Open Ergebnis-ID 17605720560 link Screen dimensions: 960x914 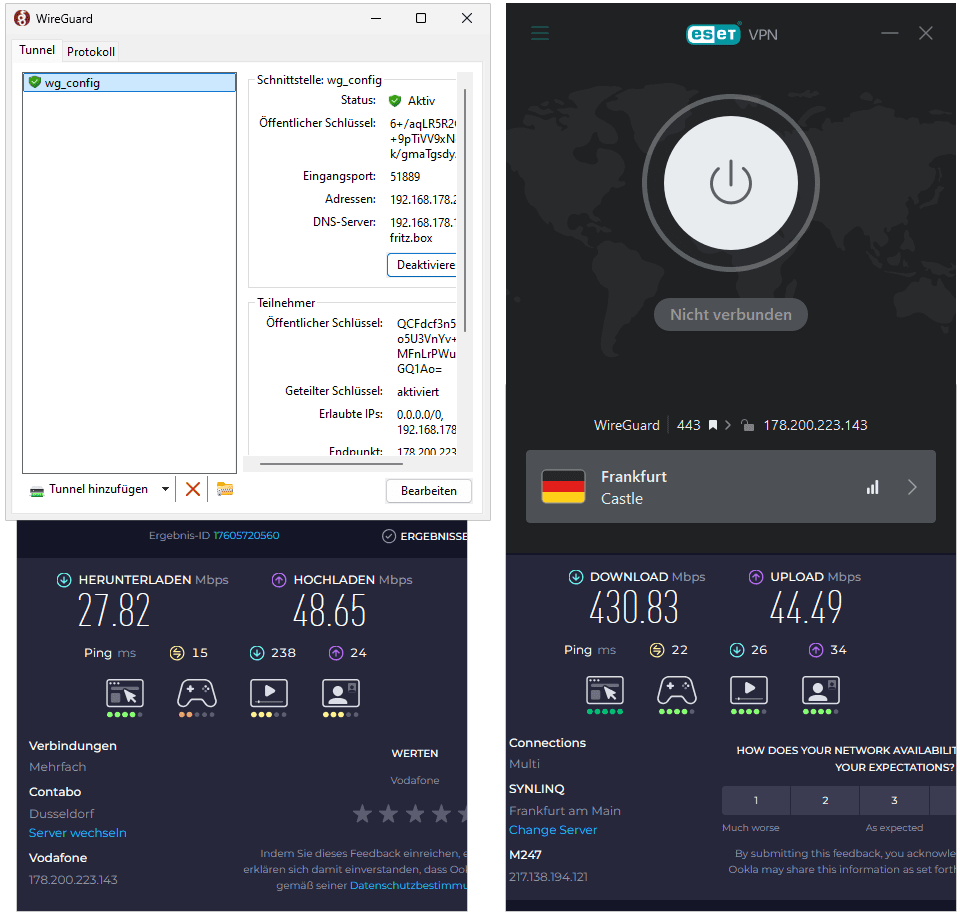246,536
